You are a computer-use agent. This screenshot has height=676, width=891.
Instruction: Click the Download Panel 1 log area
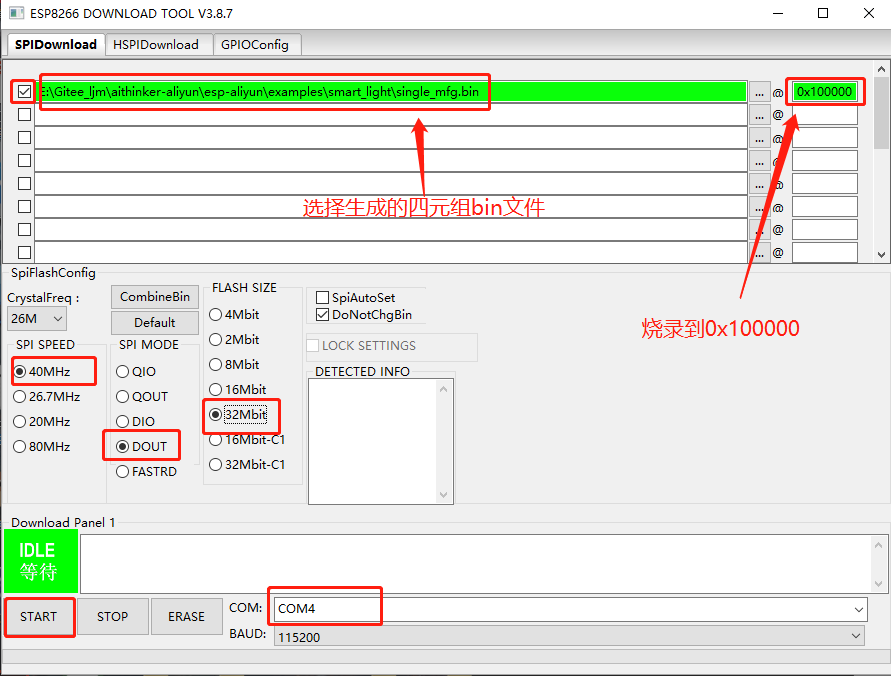pos(484,564)
